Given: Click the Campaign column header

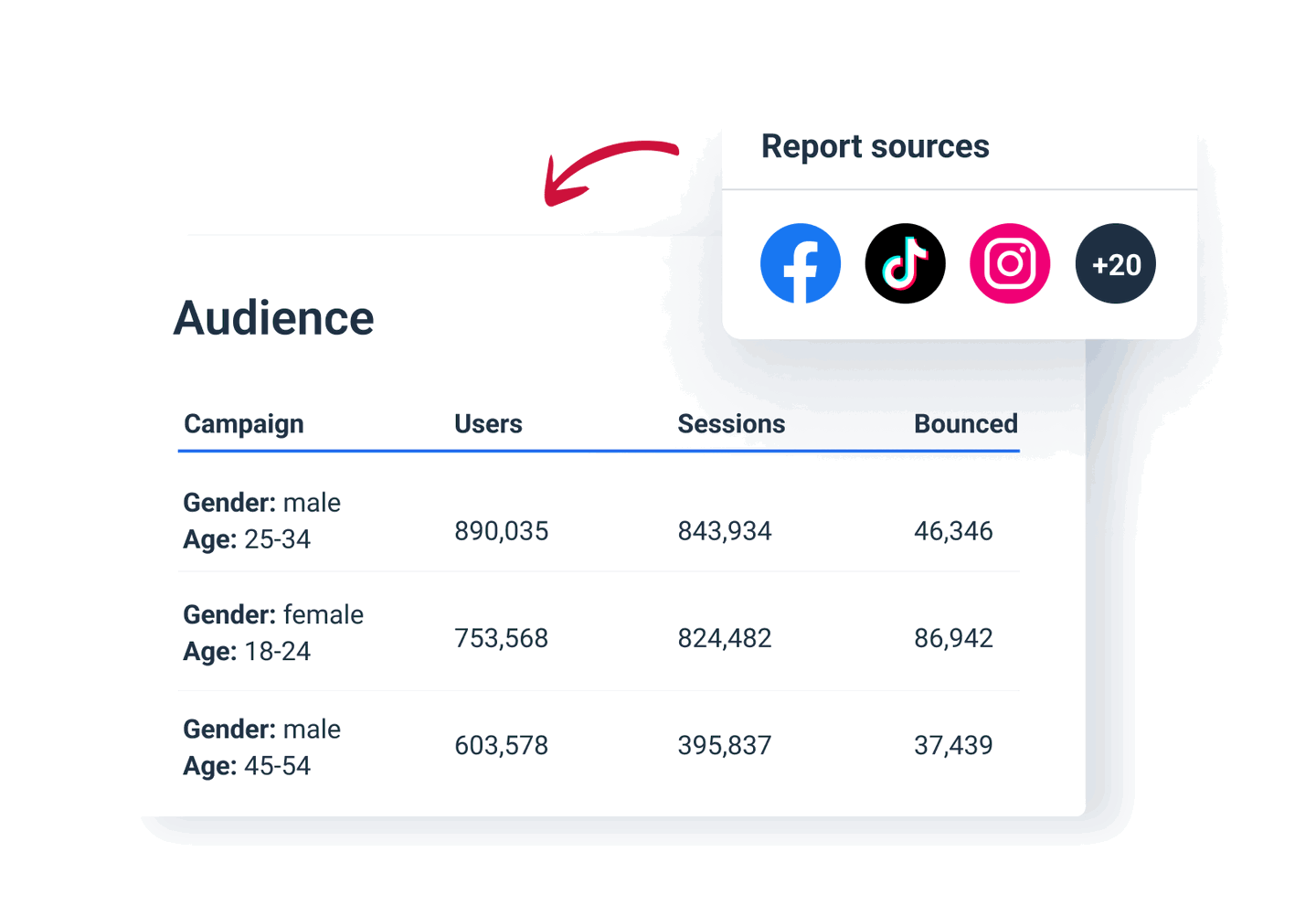Looking at the screenshot, I should point(243,423).
